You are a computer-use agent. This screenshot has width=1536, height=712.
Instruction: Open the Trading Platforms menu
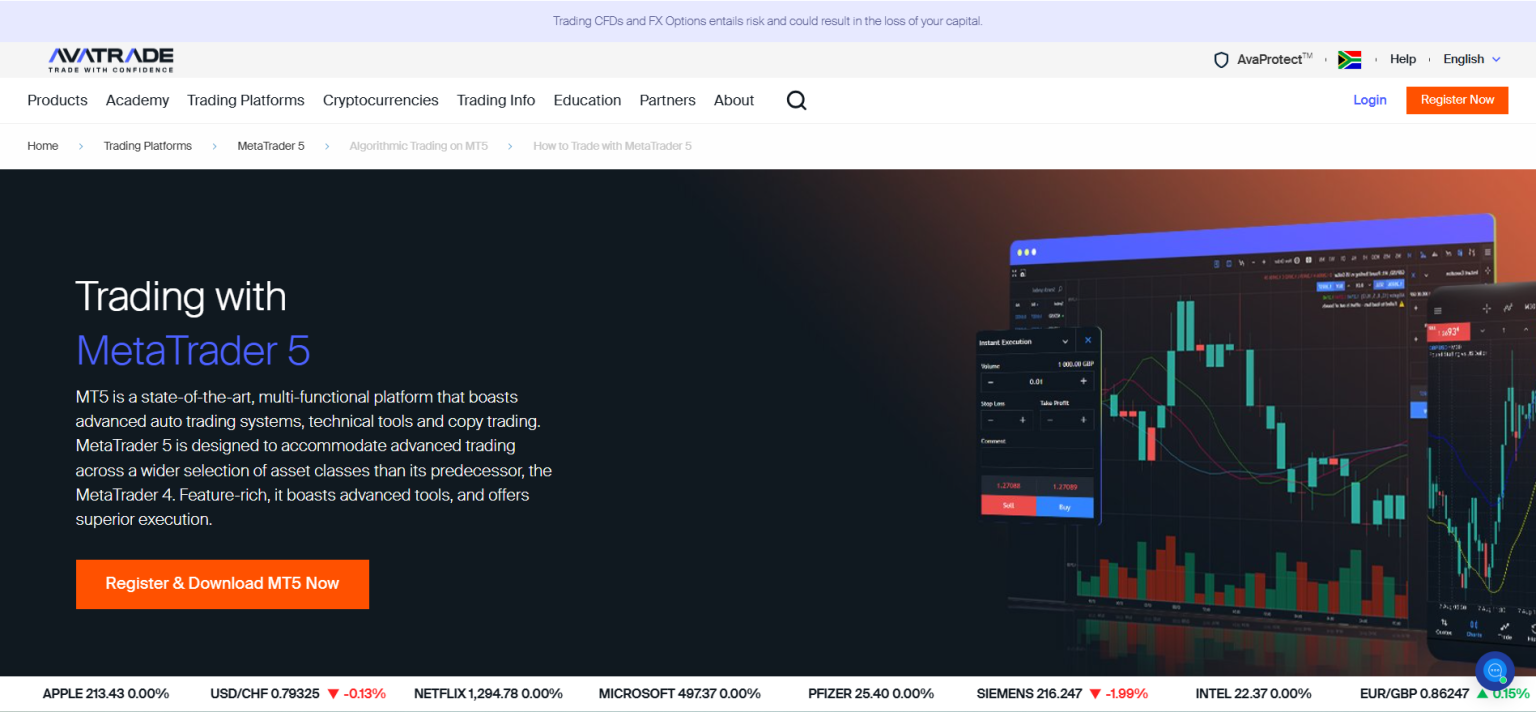pos(245,100)
